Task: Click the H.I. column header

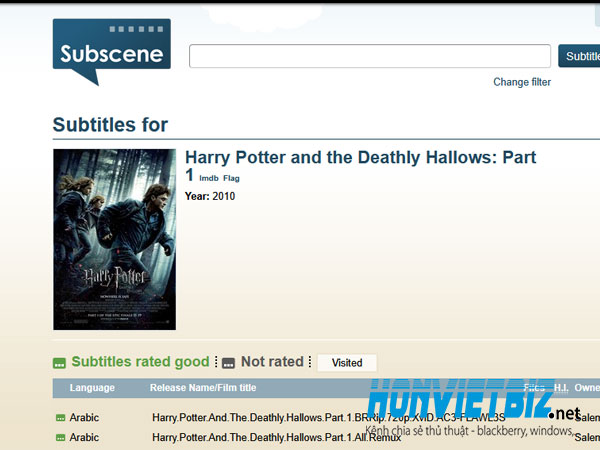Action: 561,388
